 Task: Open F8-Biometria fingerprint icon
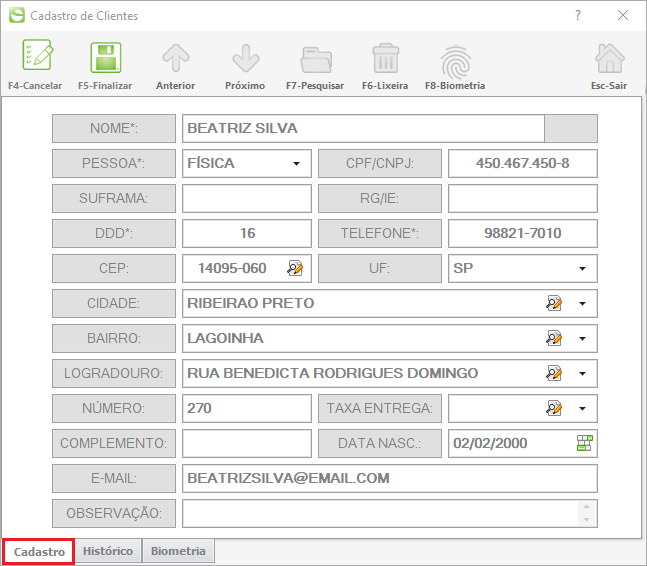[456, 61]
